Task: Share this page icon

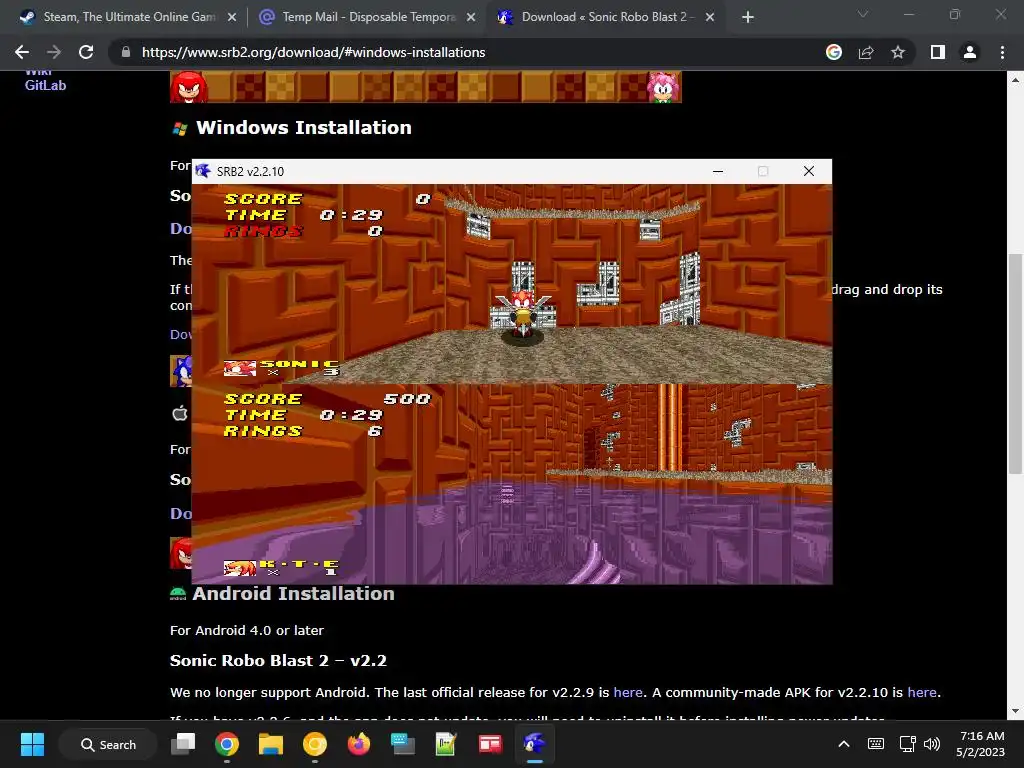Action: tap(866, 52)
